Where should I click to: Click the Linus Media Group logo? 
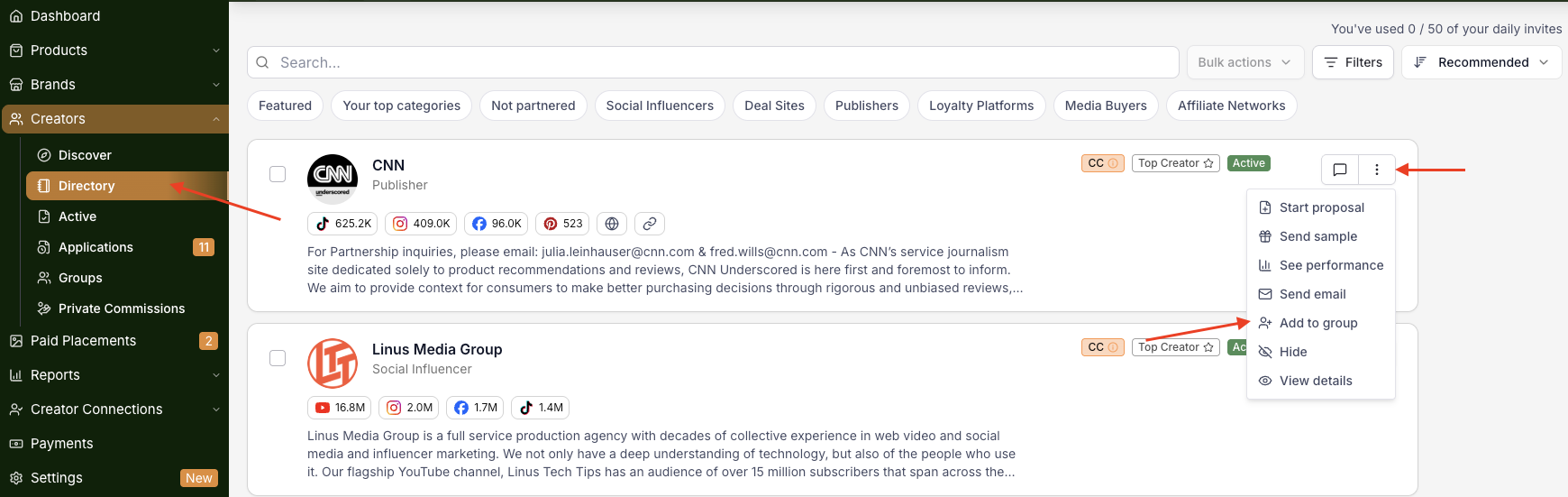[x=333, y=364]
